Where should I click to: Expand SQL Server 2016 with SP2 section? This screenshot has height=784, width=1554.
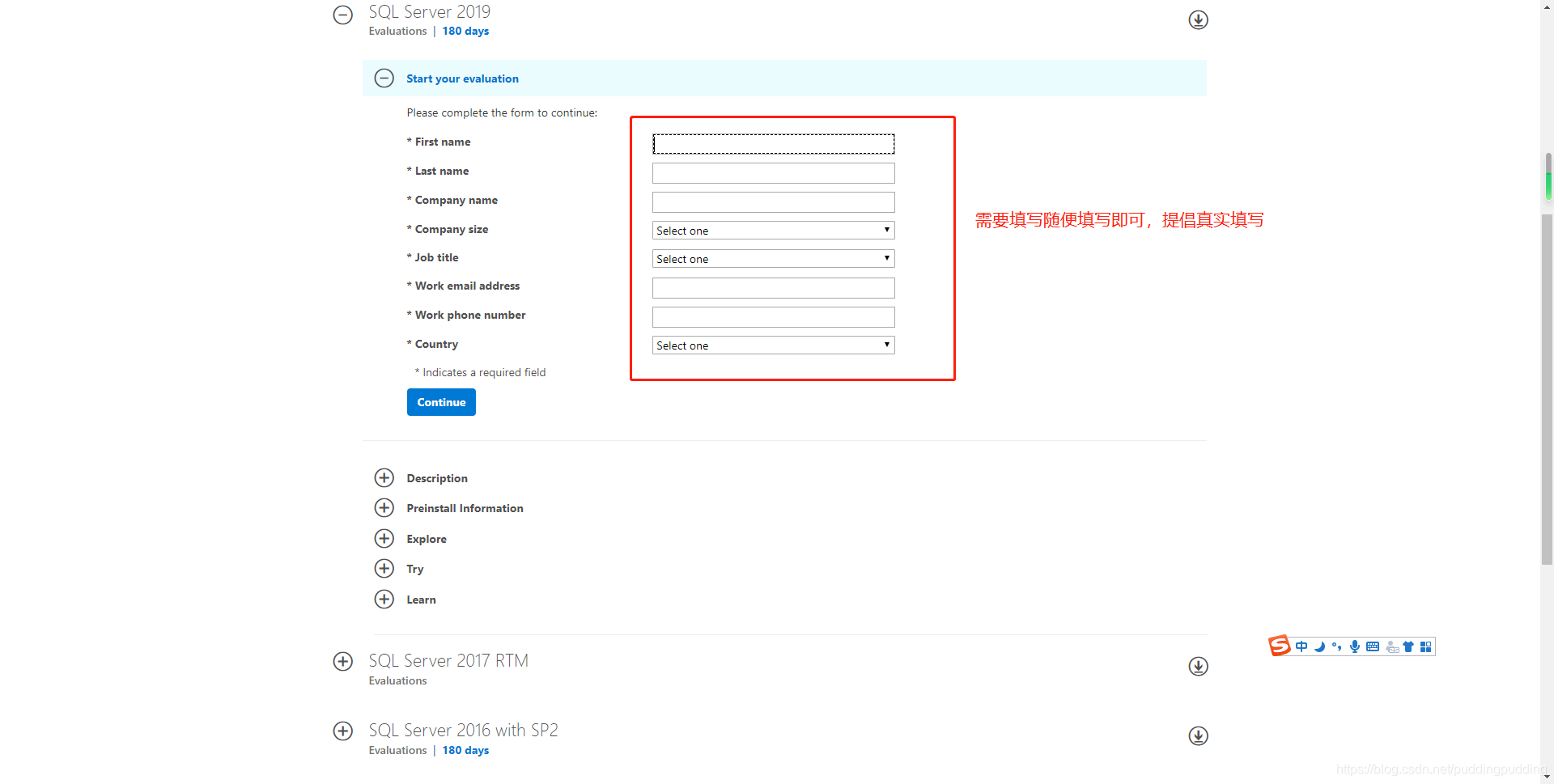(343, 731)
